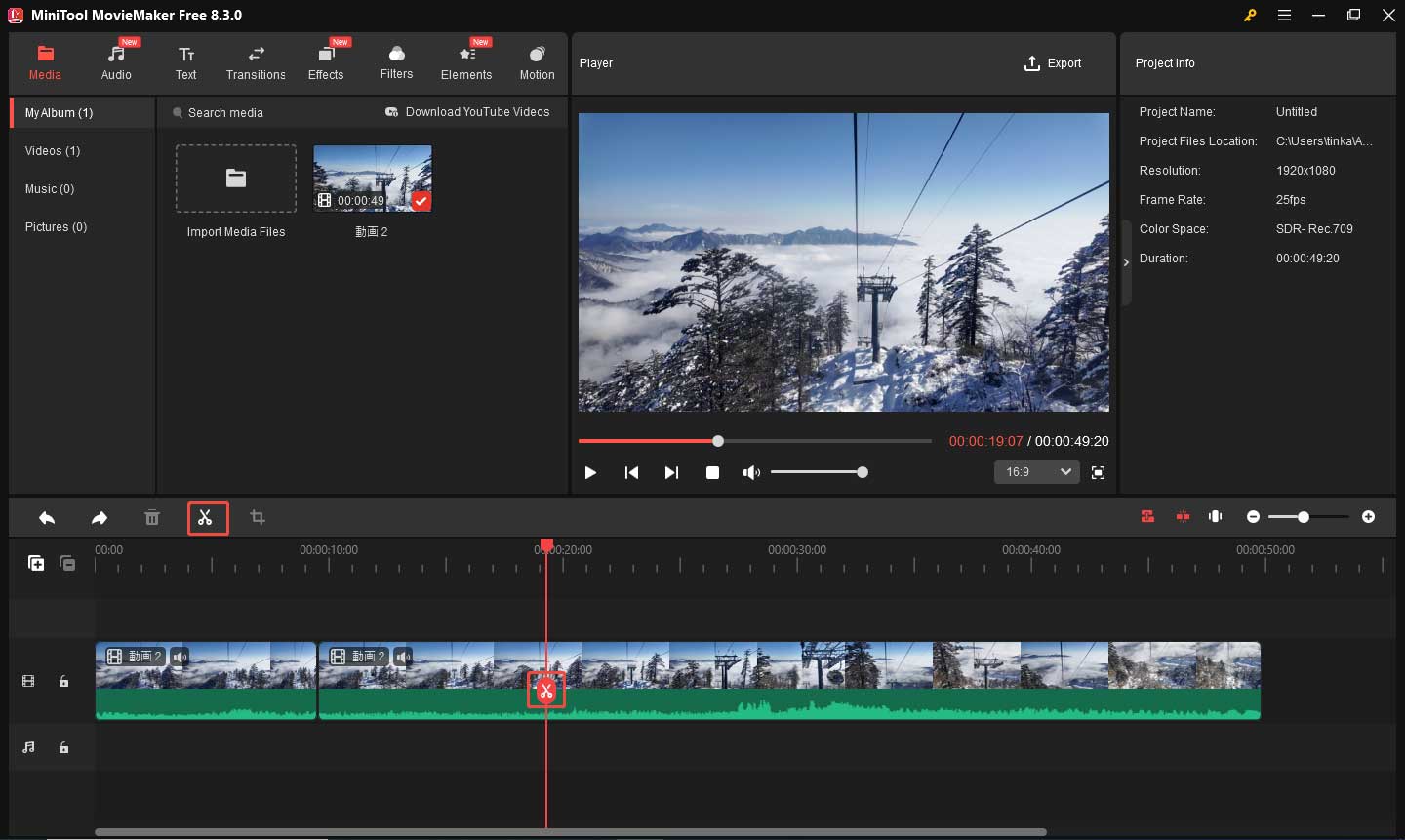Click the 00:00:30:00 ruler mark

click(797, 550)
